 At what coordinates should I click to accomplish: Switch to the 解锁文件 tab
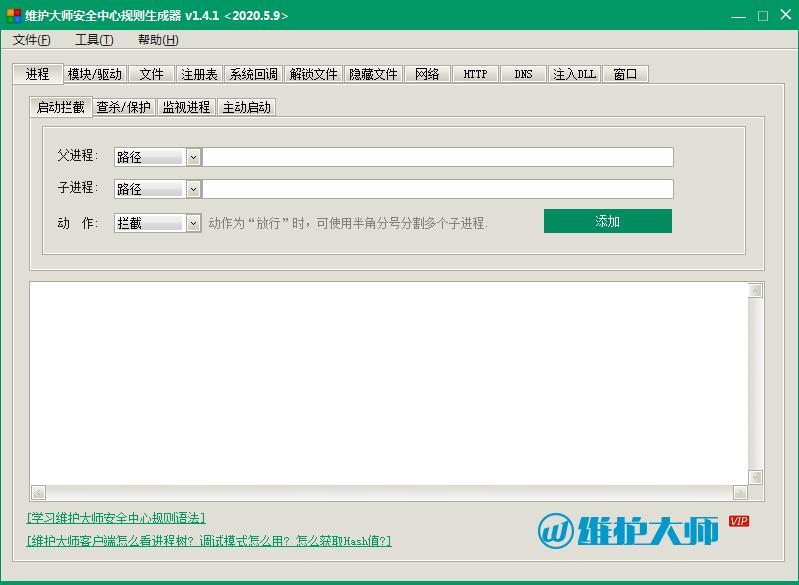pyautogui.click(x=313, y=74)
